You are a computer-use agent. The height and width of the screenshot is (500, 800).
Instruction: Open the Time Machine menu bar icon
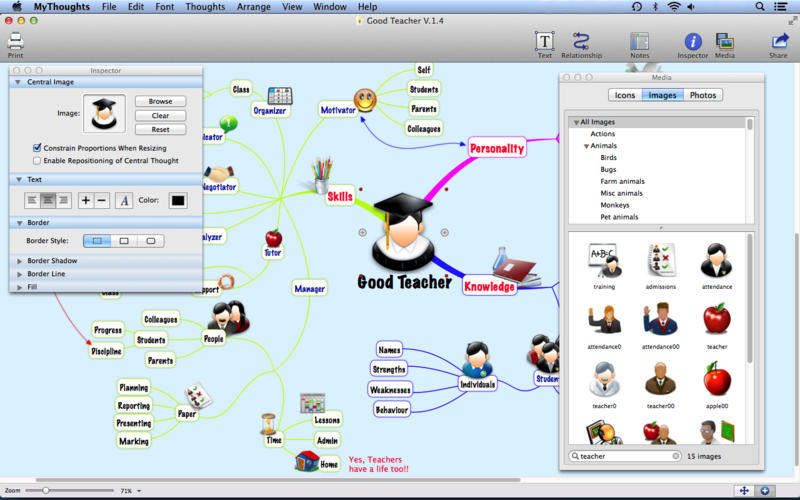(x=636, y=7)
